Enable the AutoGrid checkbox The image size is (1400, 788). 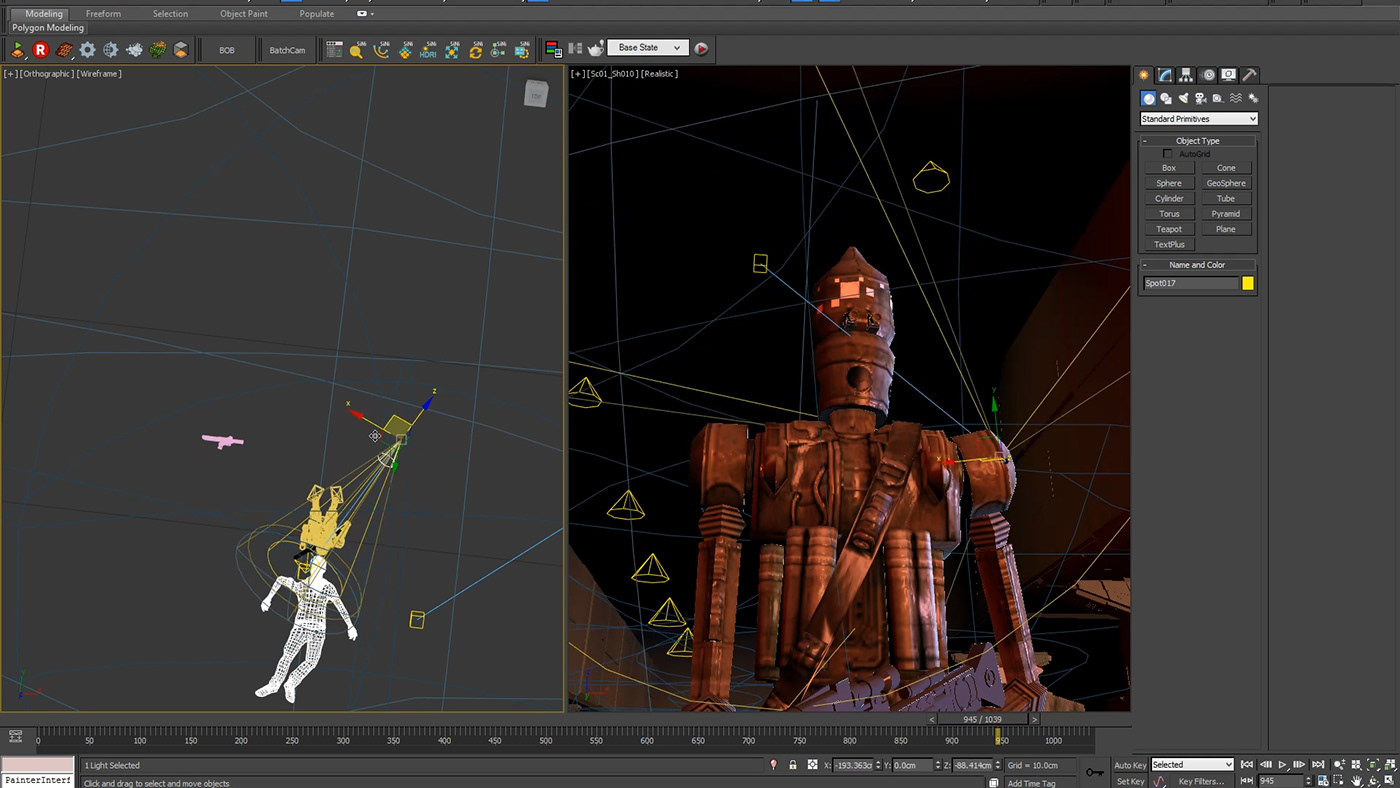coord(1167,154)
